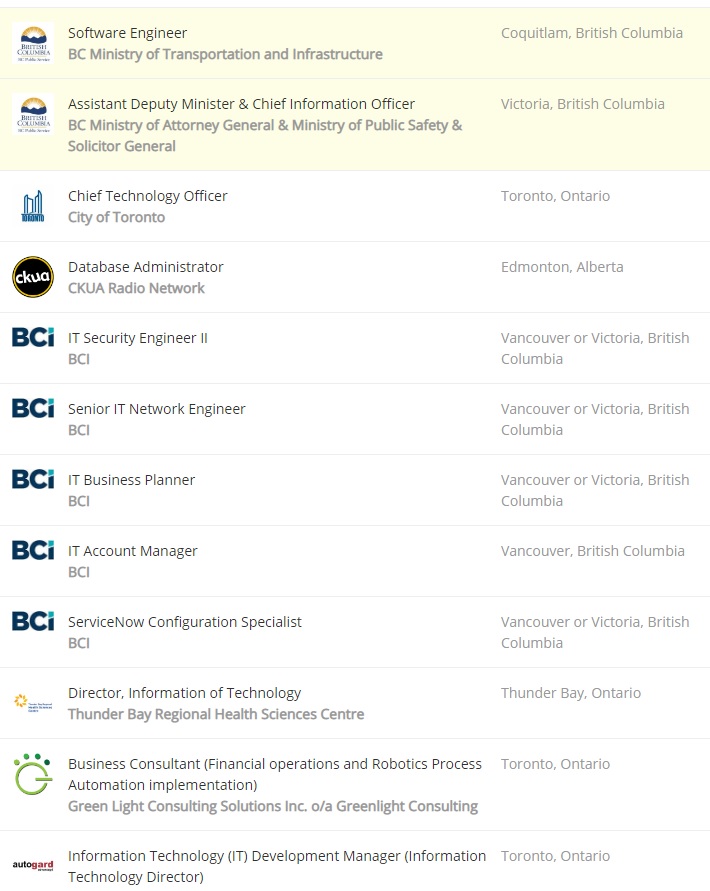The image size is (710, 891).
Task: Click the autogard logo
Action: pos(33,865)
